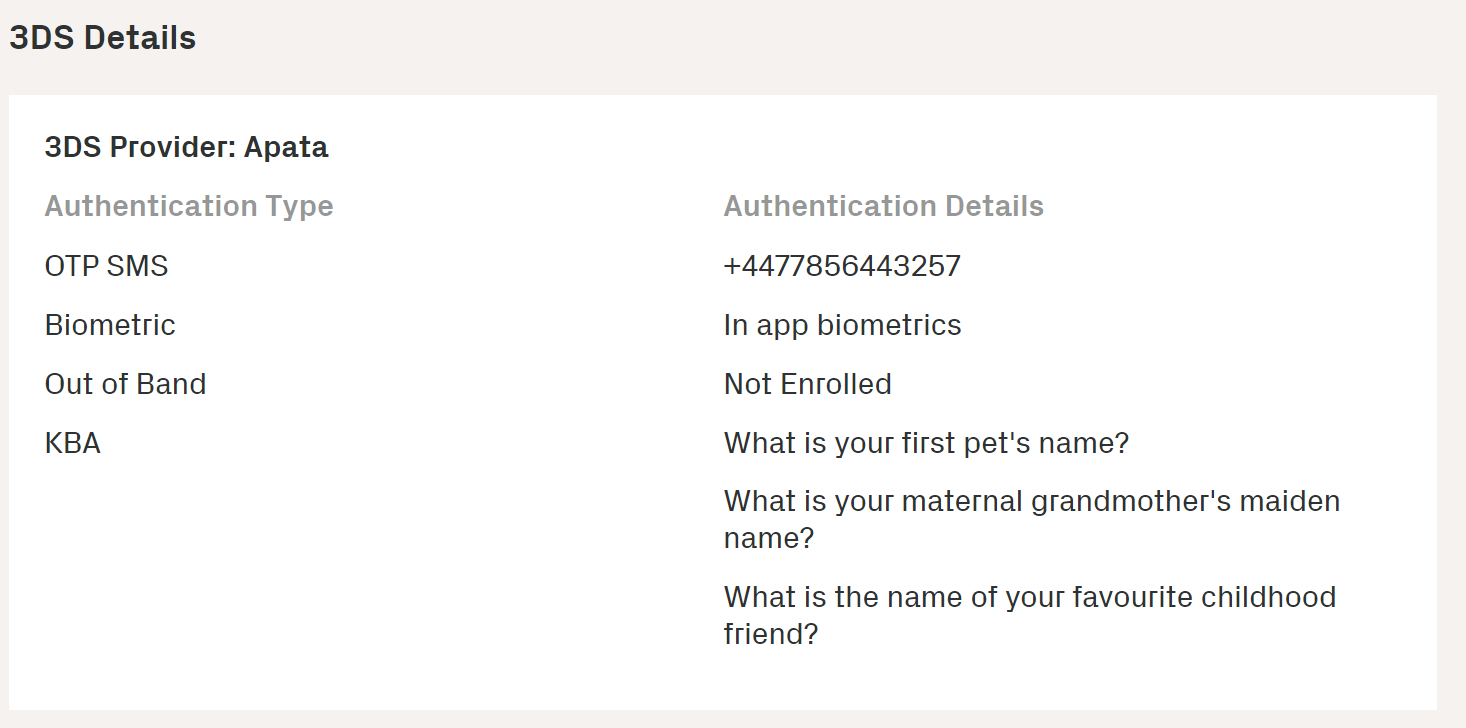Select the KBA authentication type
The height and width of the screenshot is (728, 1466).
click(73, 443)
